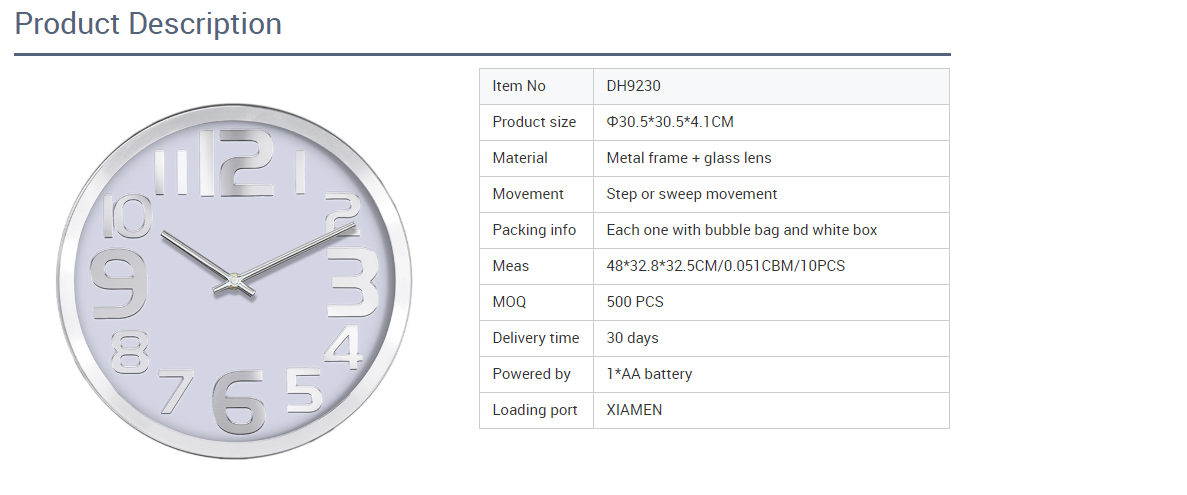
Task: Select the 500 PCS value
Action: pyautogui.click(x=634, y=302)
